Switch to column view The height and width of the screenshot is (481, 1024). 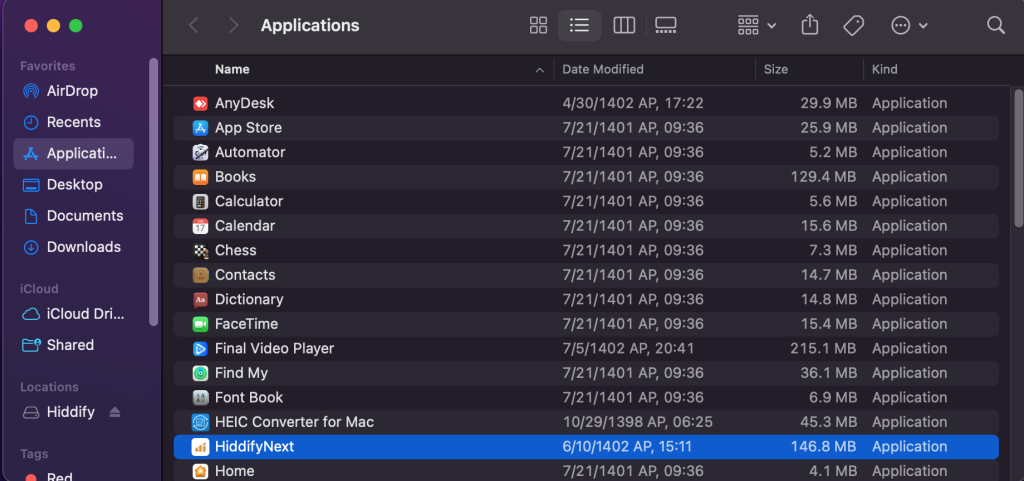click(x=624, y=25)
